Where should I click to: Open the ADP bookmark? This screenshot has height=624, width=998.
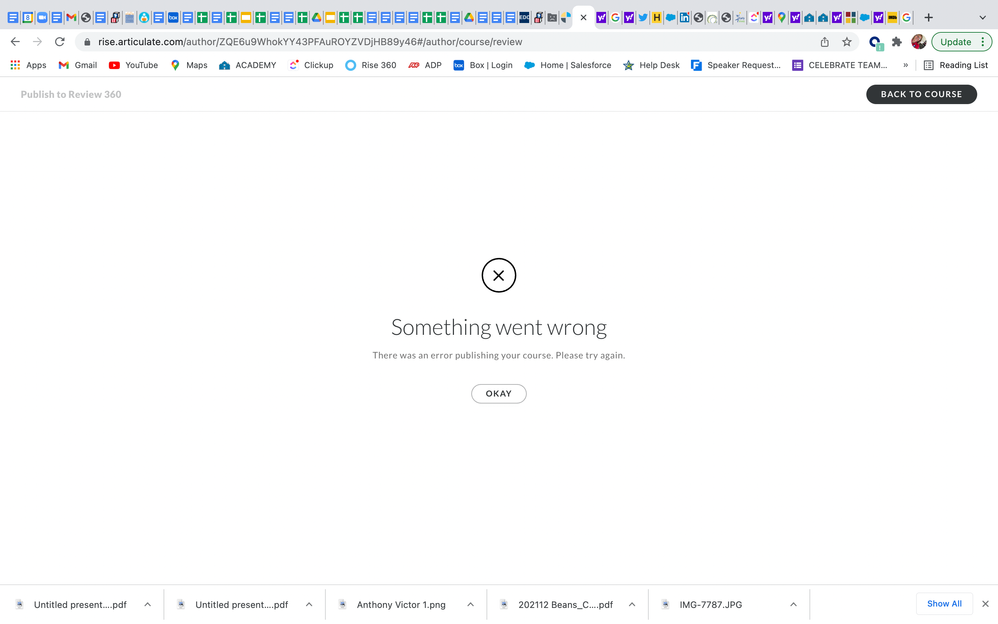[425, 65]
